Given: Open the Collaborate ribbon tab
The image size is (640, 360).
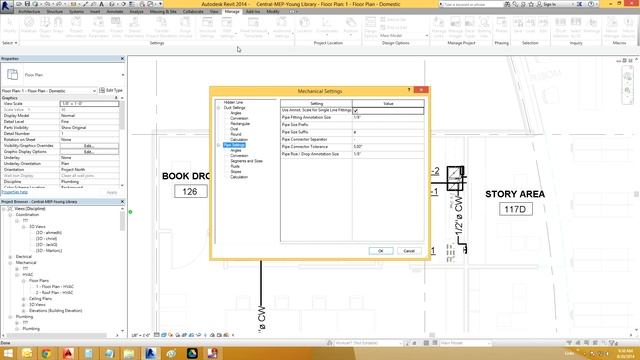Looking at the screenshot, I should tap(193, 11).
